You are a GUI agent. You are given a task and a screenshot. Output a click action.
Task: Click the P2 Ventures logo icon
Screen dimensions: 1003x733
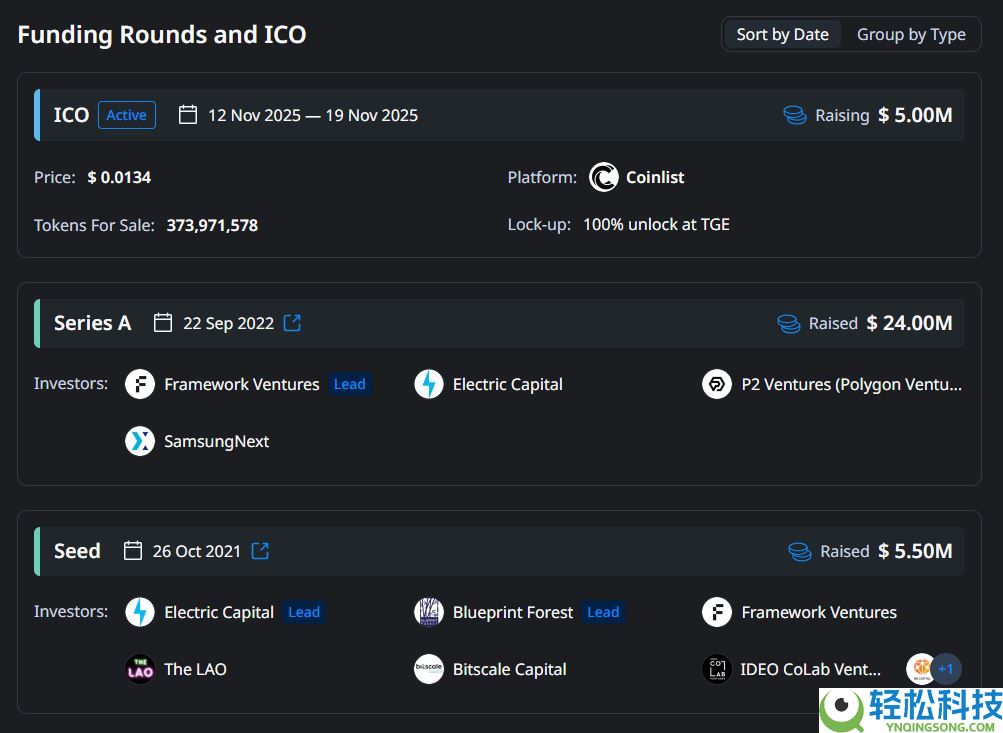[717, 384]
